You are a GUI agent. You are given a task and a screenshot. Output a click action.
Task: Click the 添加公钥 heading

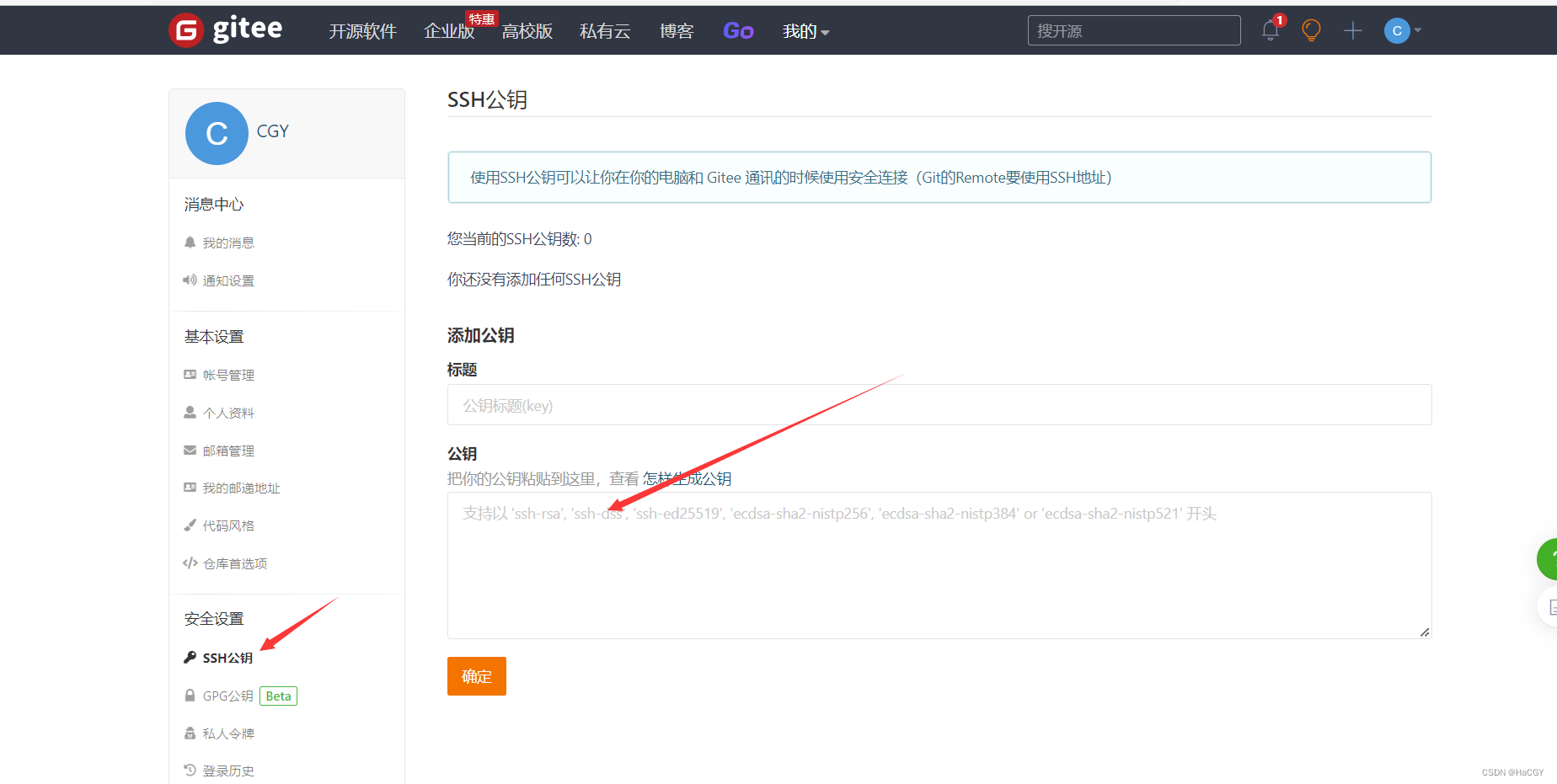tap(481, 335)
